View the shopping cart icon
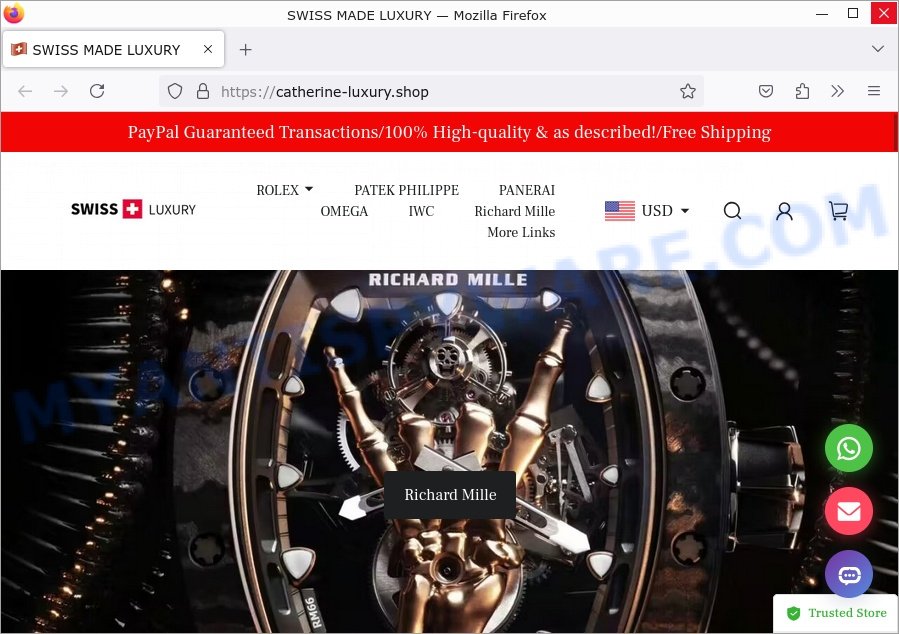The height and width of the screenshot is (634, 899). 838,211
